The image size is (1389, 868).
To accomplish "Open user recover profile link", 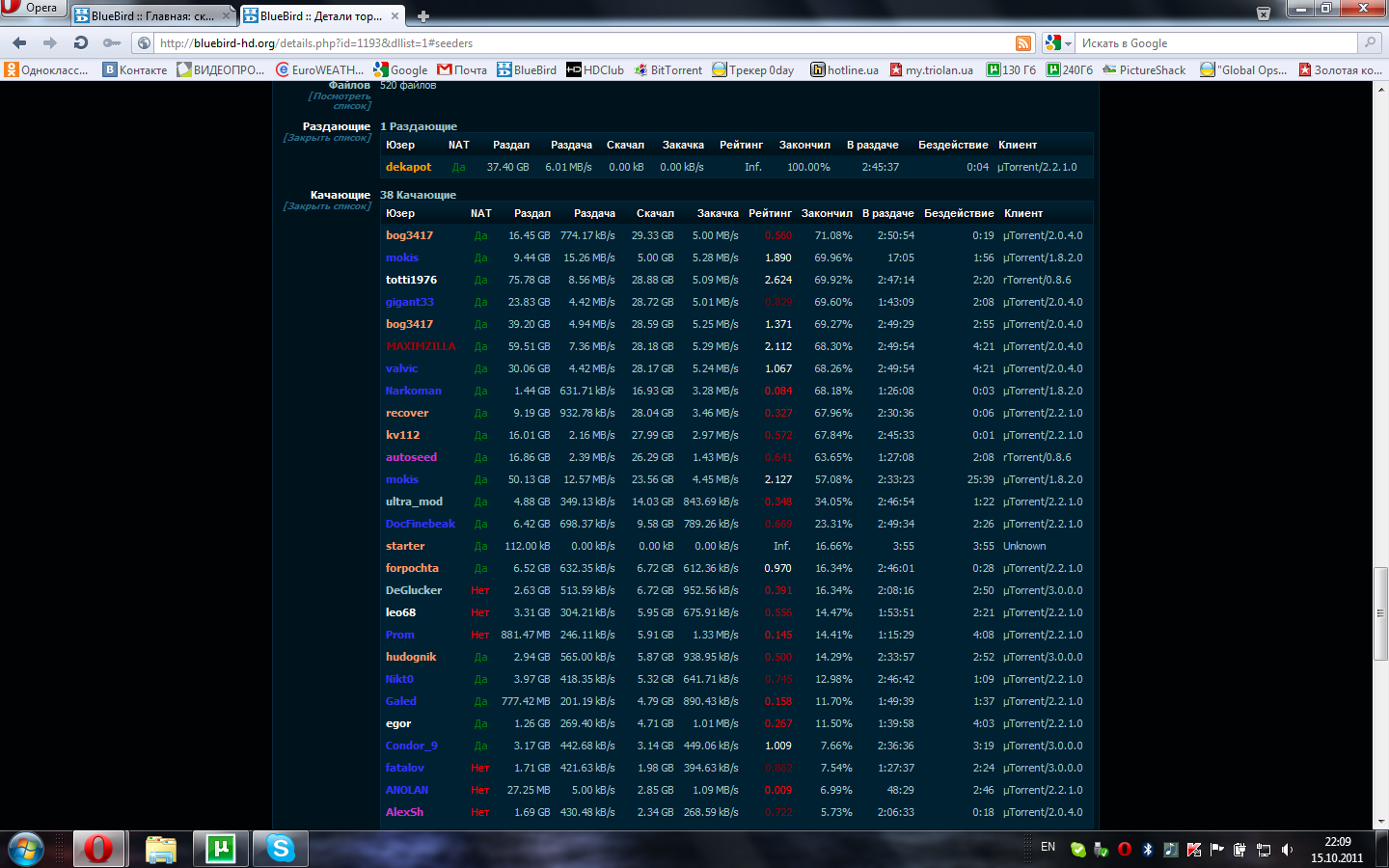I will 407,413.
